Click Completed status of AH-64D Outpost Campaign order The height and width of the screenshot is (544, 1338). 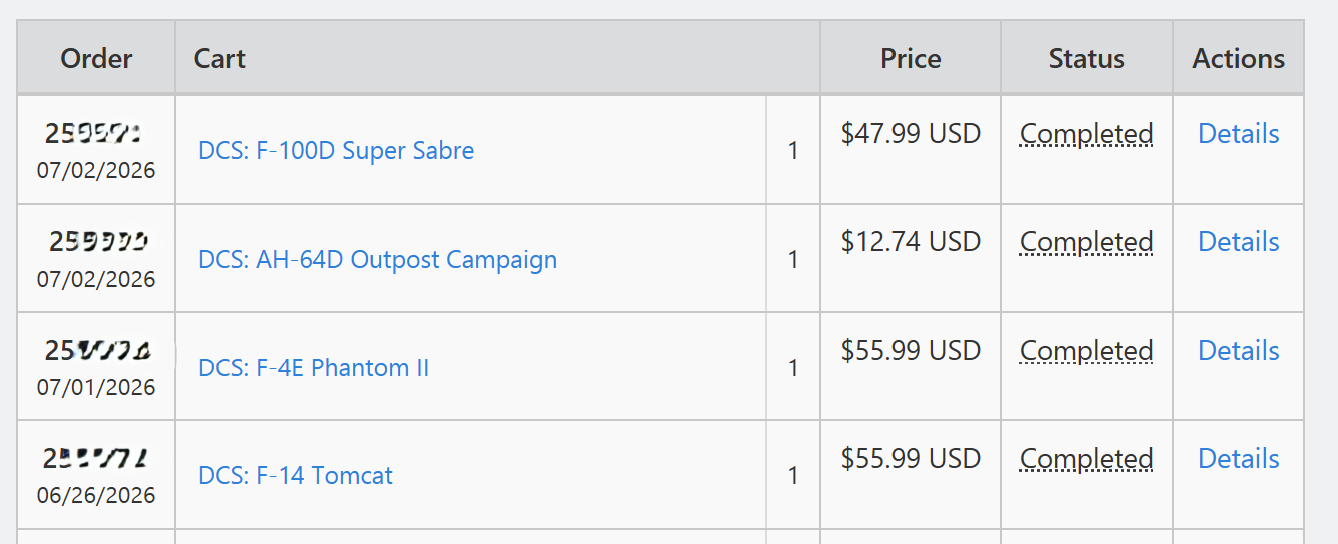[1086, 242]
